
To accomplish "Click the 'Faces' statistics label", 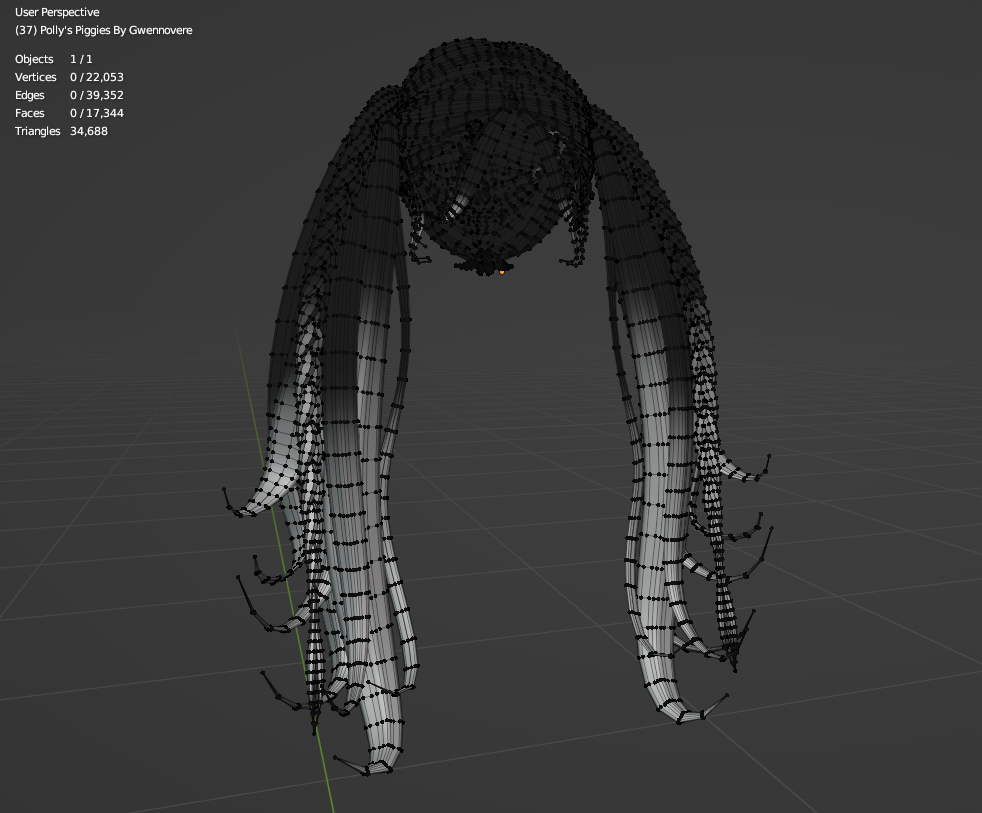I will tap(30, 113).
